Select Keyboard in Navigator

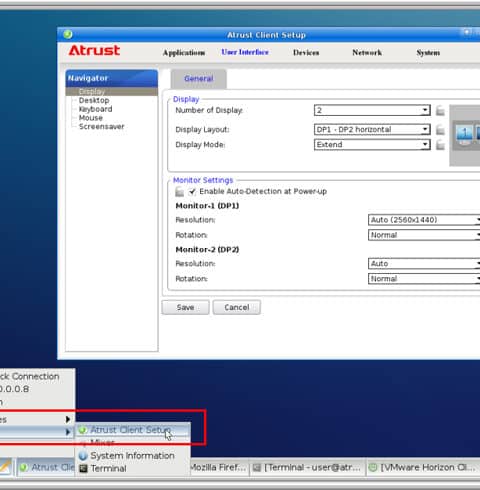tap(95, 109)
